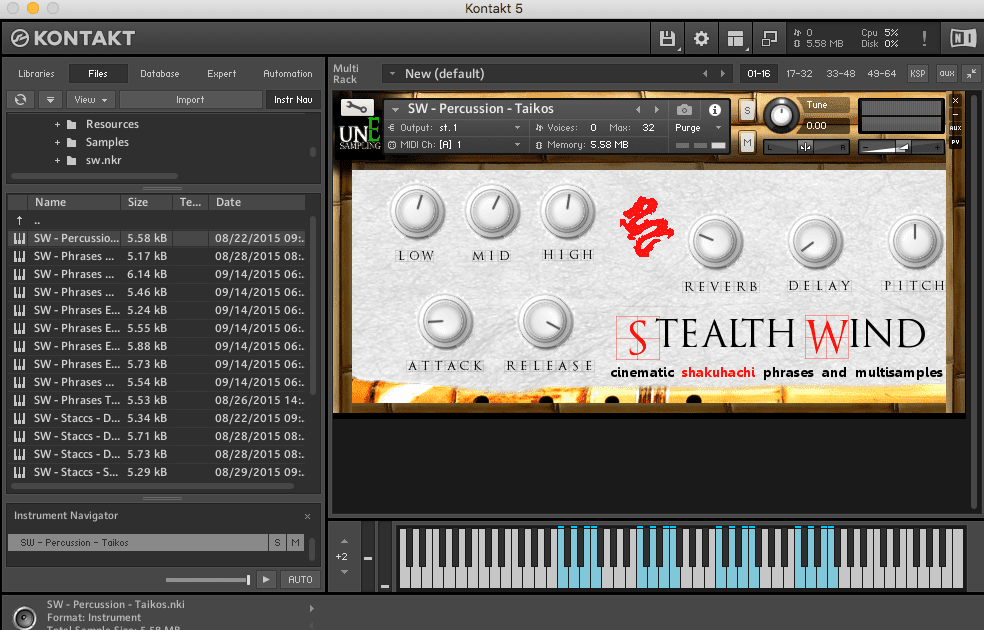The height and width of the screenshot is (630, 984).
Task: Open the workspace layout panel icon
Action: [735, 39]
